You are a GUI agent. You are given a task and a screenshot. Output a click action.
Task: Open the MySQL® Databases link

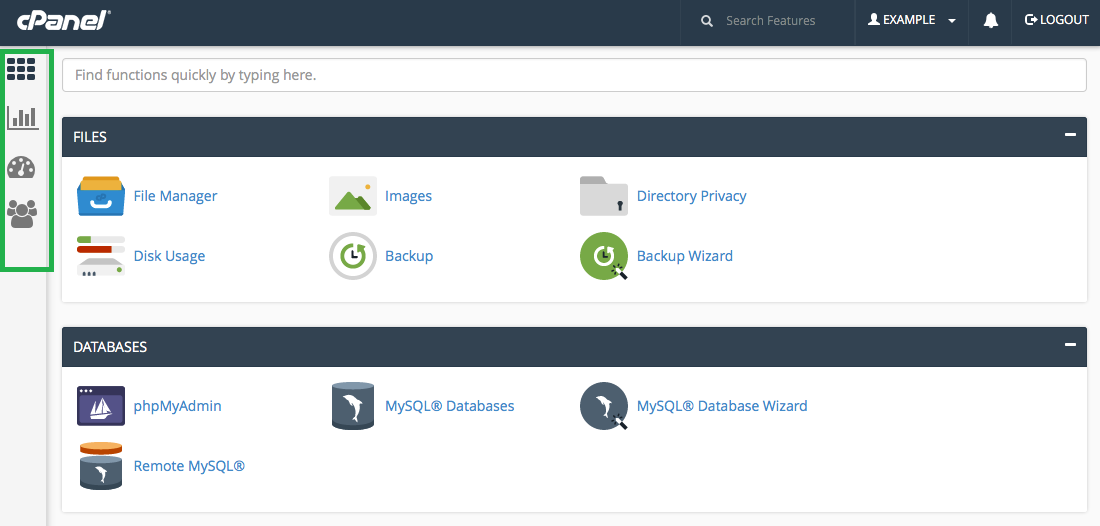click(x=450, y=406)
